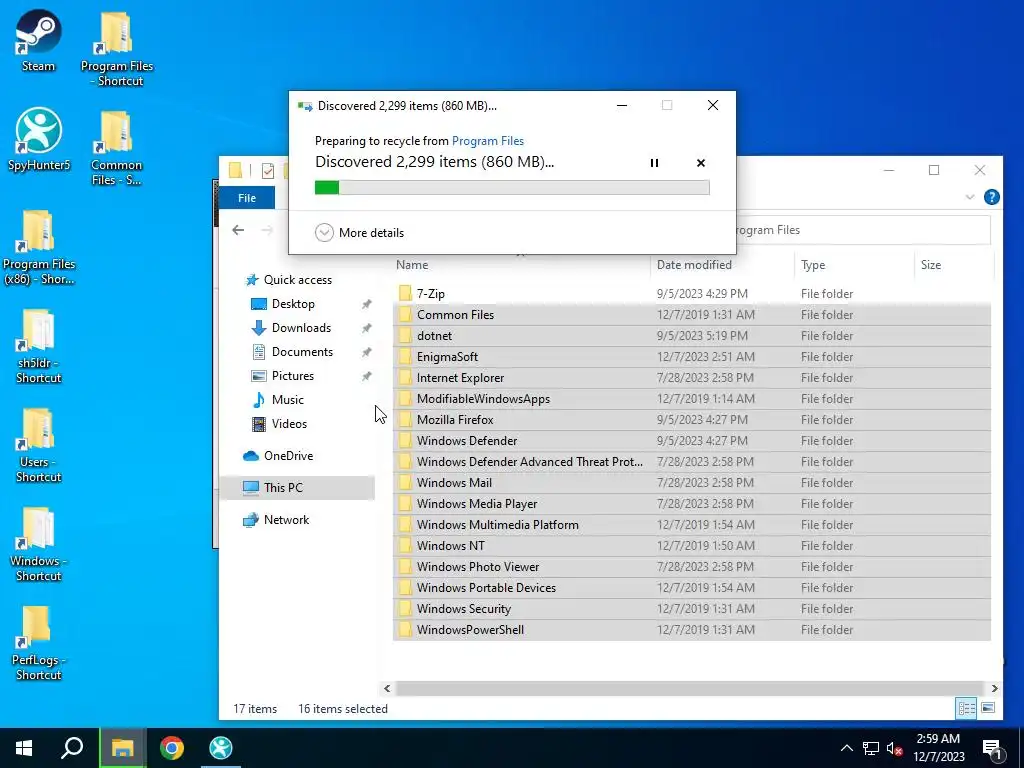The height and width of the screenshot is (768, 1024).
Task: Select the Windows Security folder
Action: [x=692, y=609]
